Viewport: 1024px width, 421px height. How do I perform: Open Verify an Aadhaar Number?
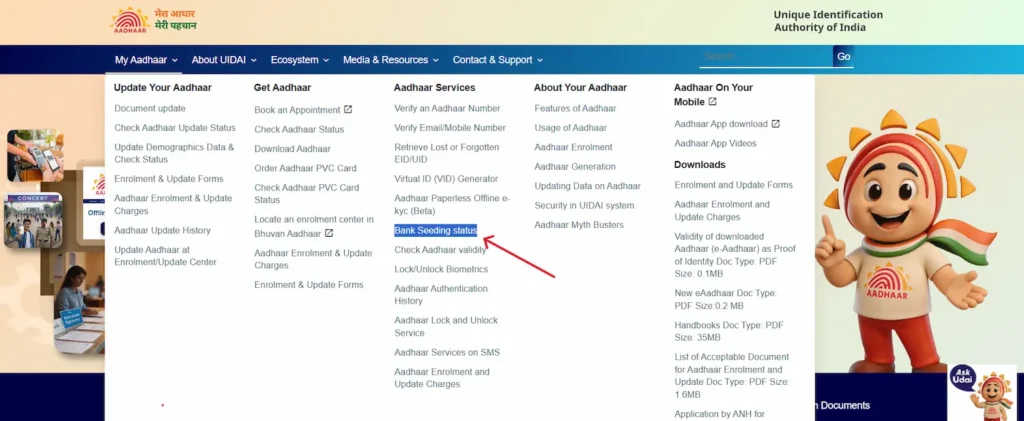pos(447,108)
